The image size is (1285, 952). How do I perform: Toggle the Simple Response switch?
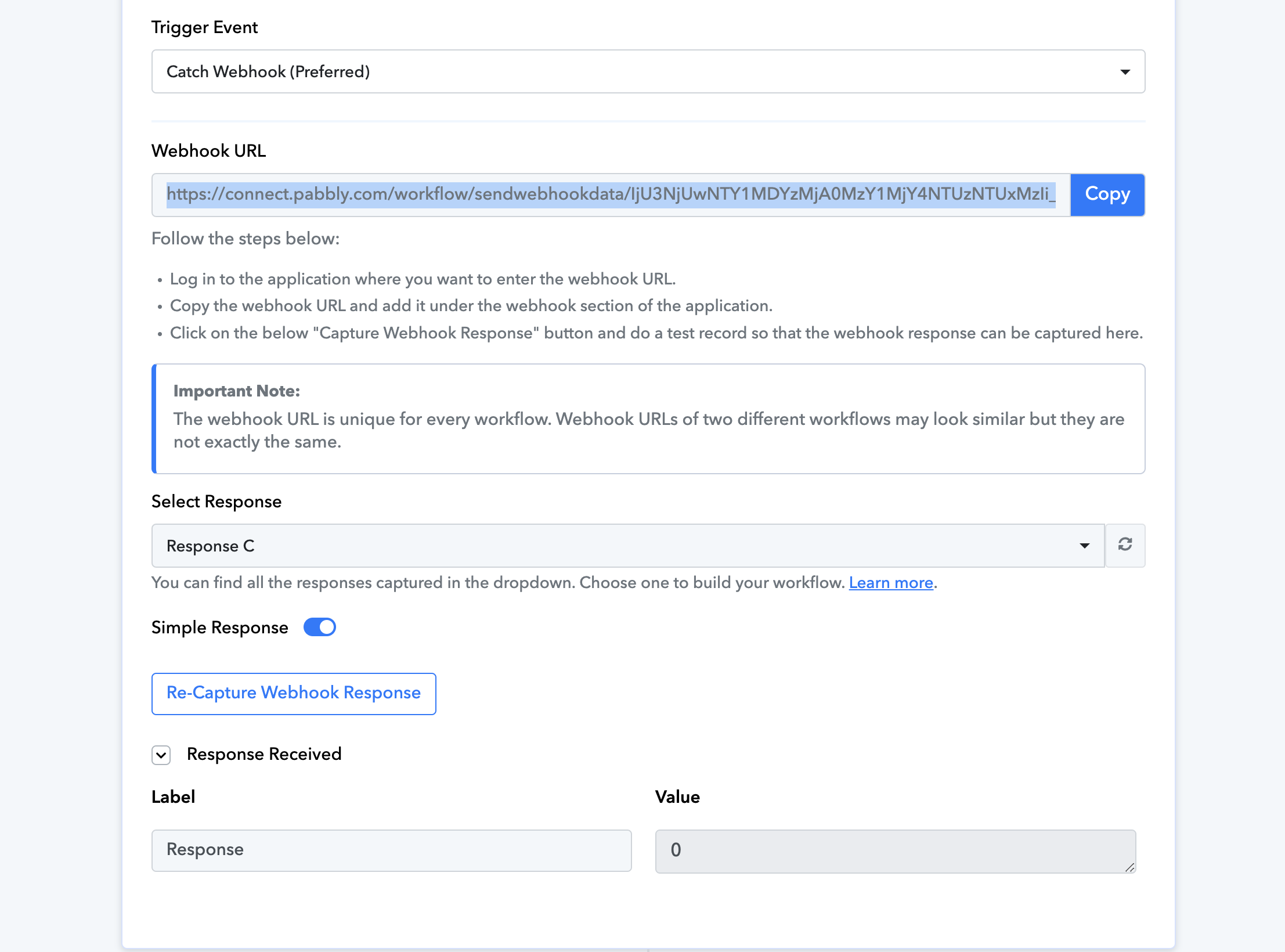tap(320, 627)
